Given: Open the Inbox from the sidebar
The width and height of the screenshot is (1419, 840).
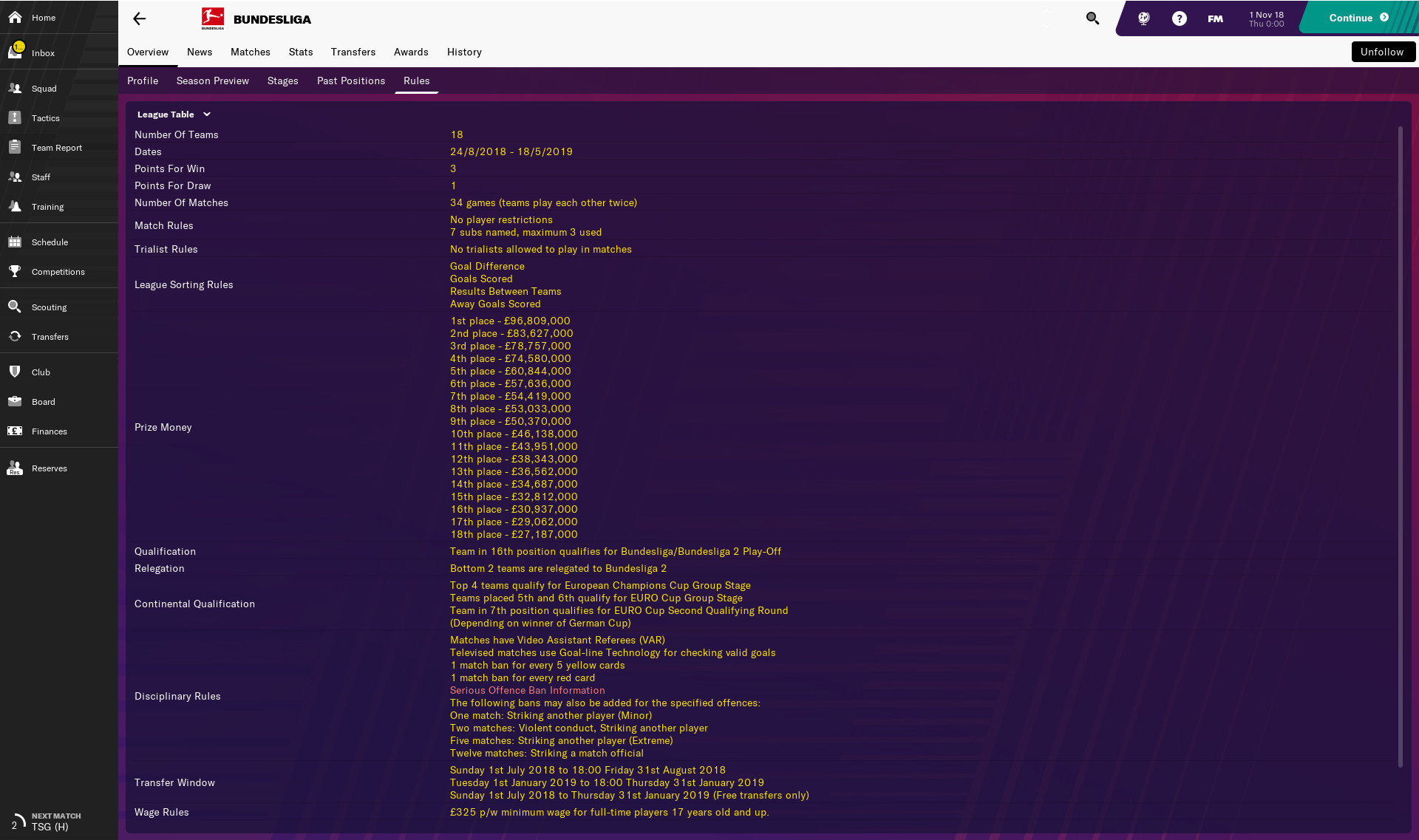Looking at the screenshot, I should (x=43, y=52).
